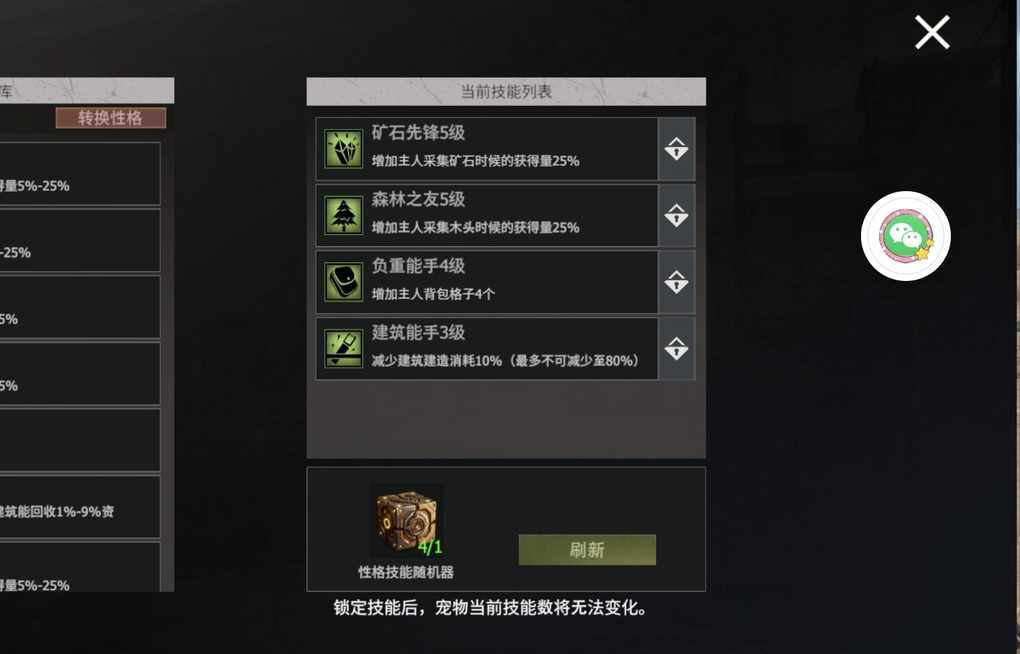Image resolution: width=1020 pixels, height=654 pixels.
Task: Click the 转换性格 button
Action: point(111,118)
